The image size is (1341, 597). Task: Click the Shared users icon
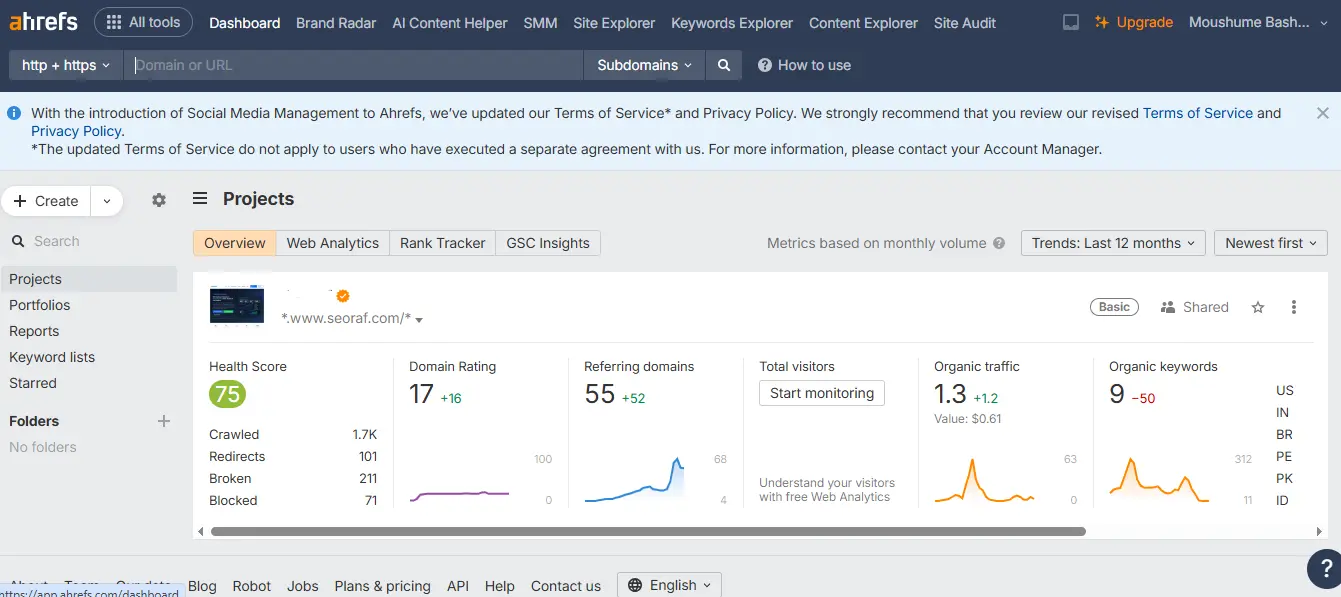1167,307
